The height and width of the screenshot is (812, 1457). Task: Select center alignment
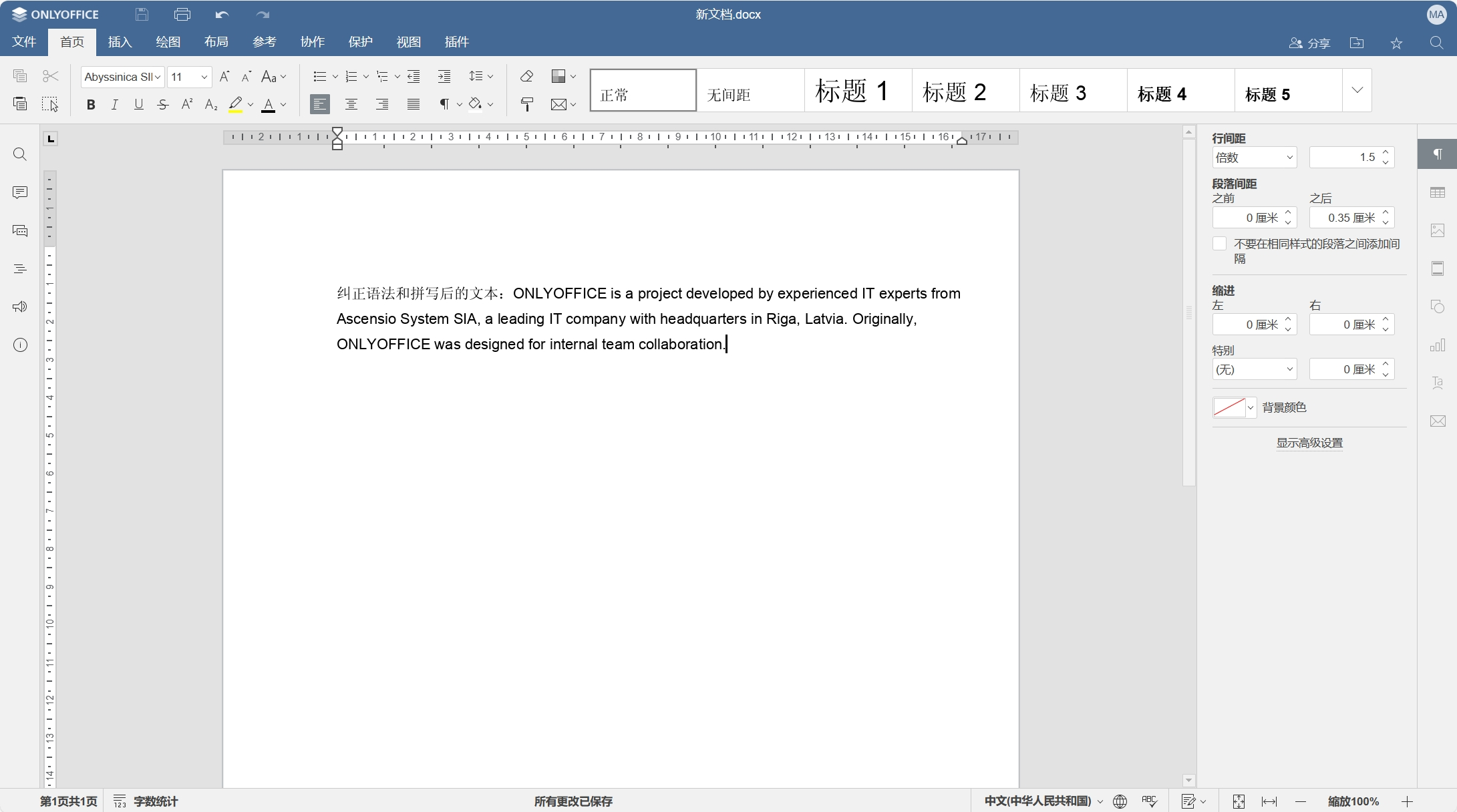tap(351, 104)
